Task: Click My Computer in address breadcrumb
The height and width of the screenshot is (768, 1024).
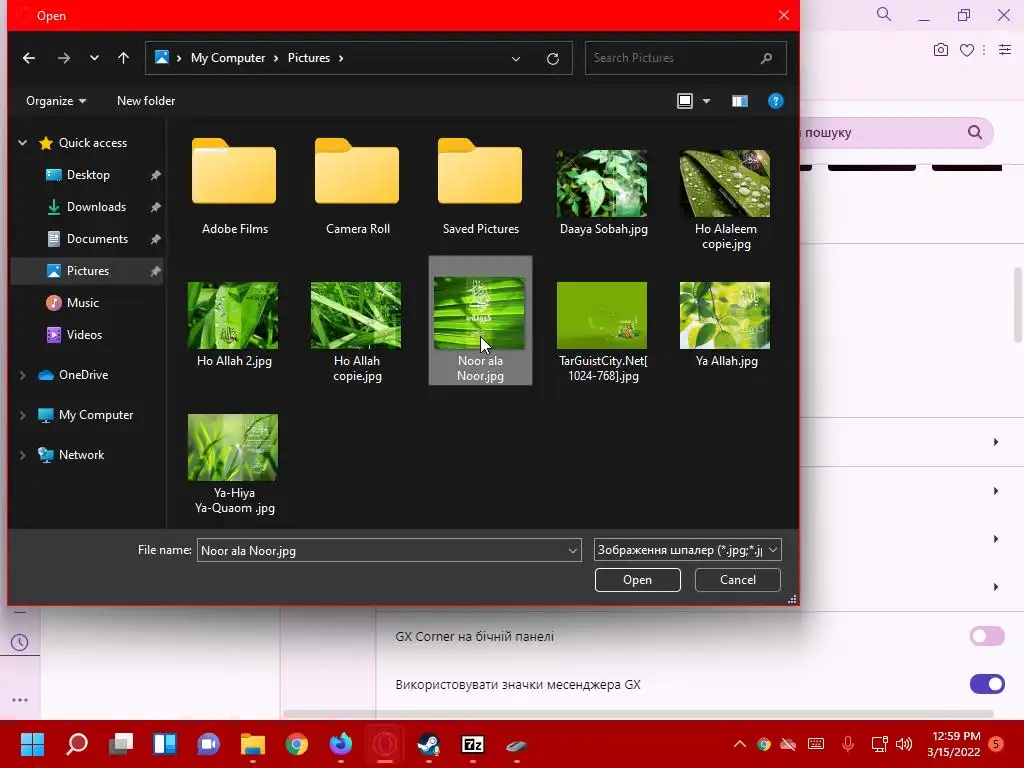Action: pyautogui.click(x=228, y=58)
